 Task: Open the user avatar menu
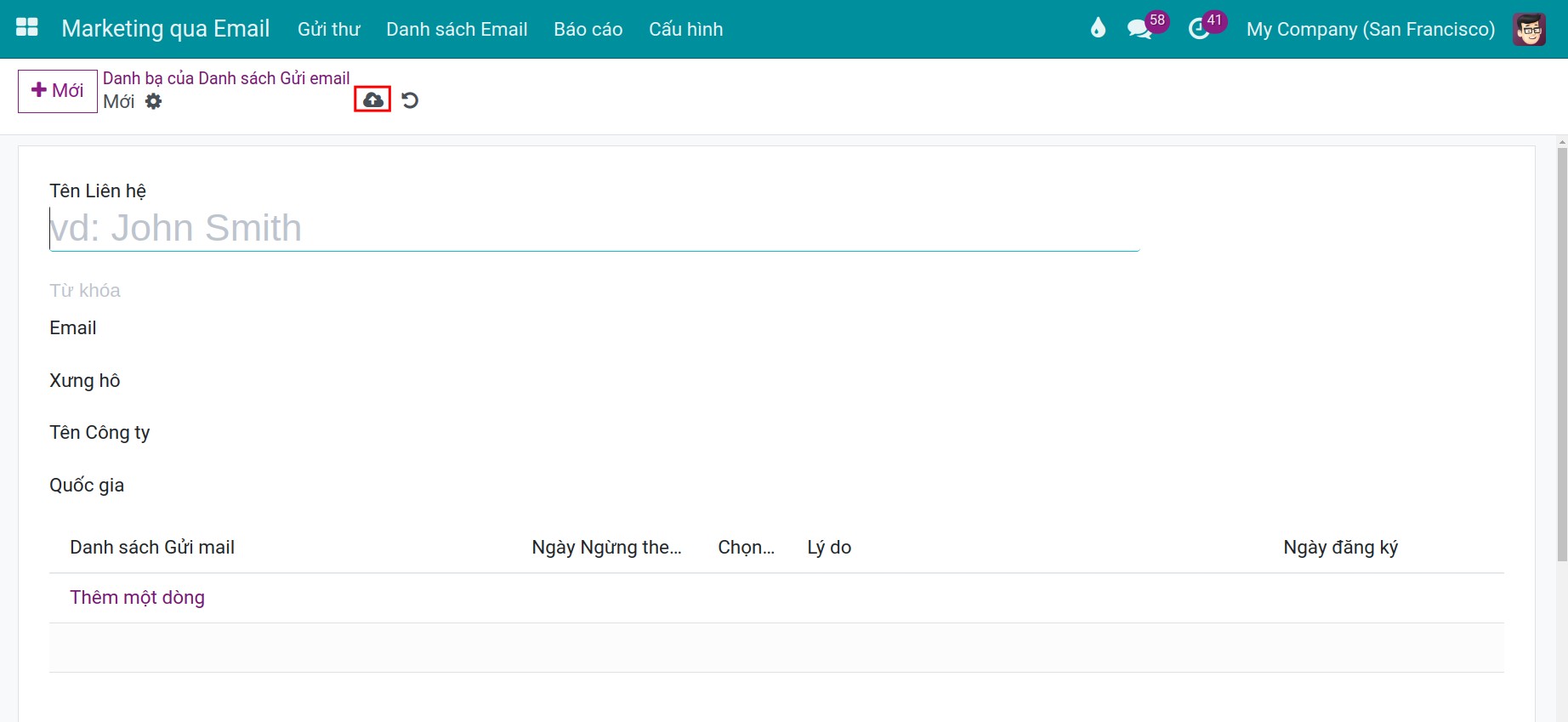(x=1529, y=29)
